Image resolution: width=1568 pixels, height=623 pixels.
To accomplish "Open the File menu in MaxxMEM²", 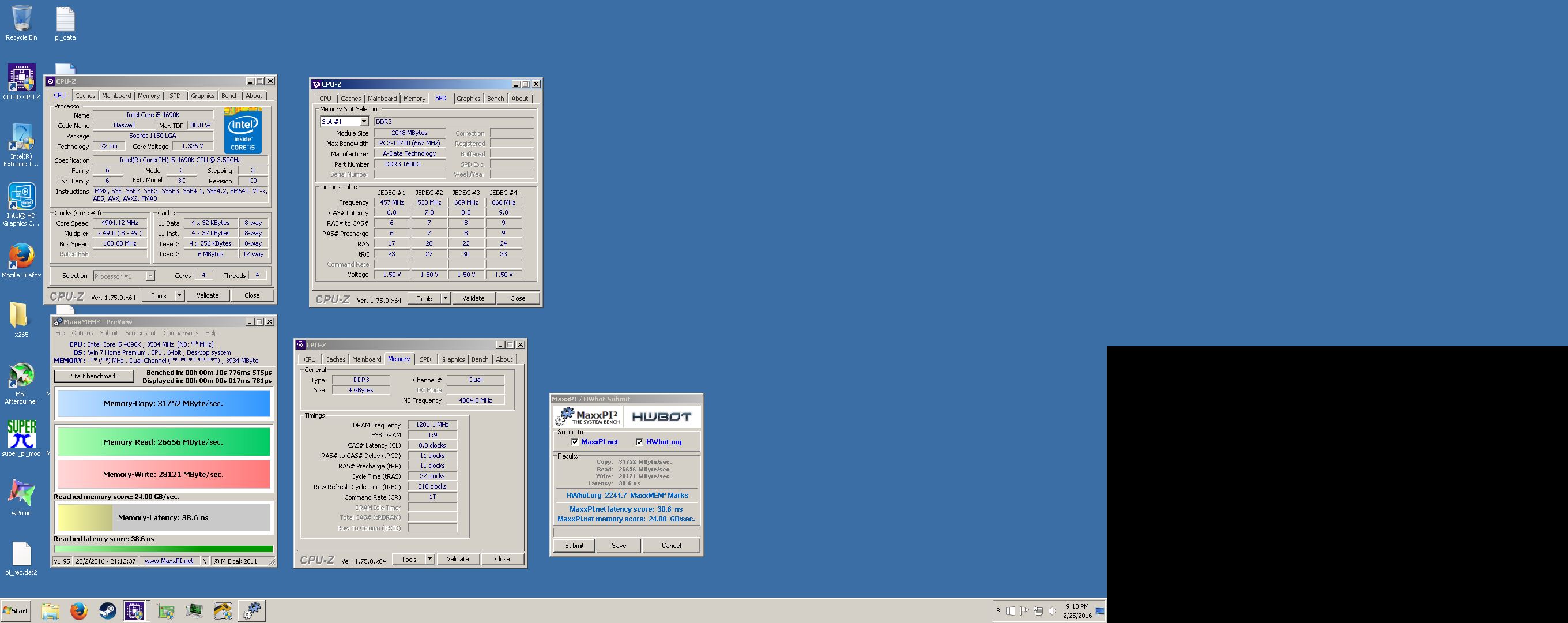I will point(59,333).
